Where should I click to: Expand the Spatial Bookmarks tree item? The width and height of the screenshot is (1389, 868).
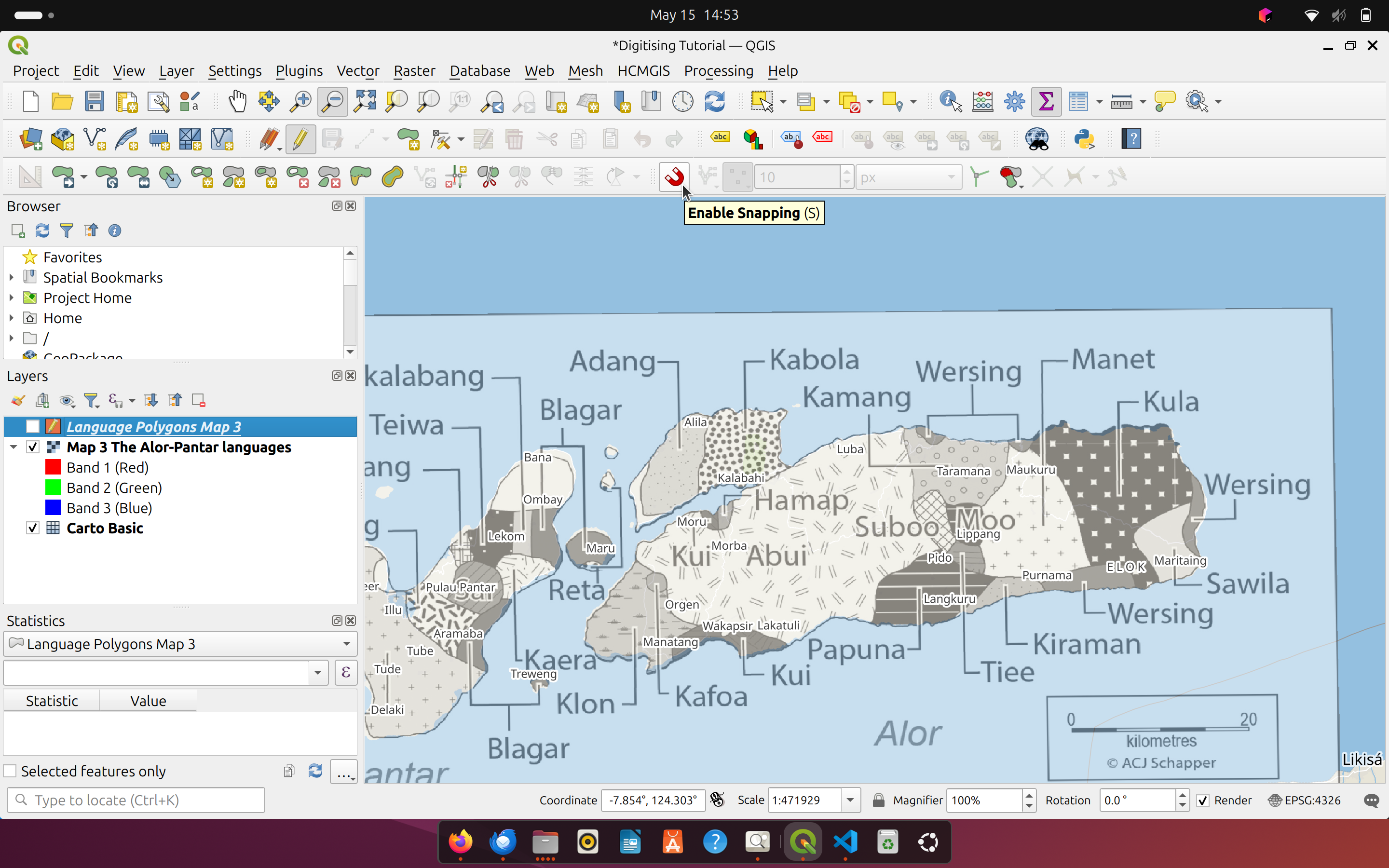[x=12, y=277]
